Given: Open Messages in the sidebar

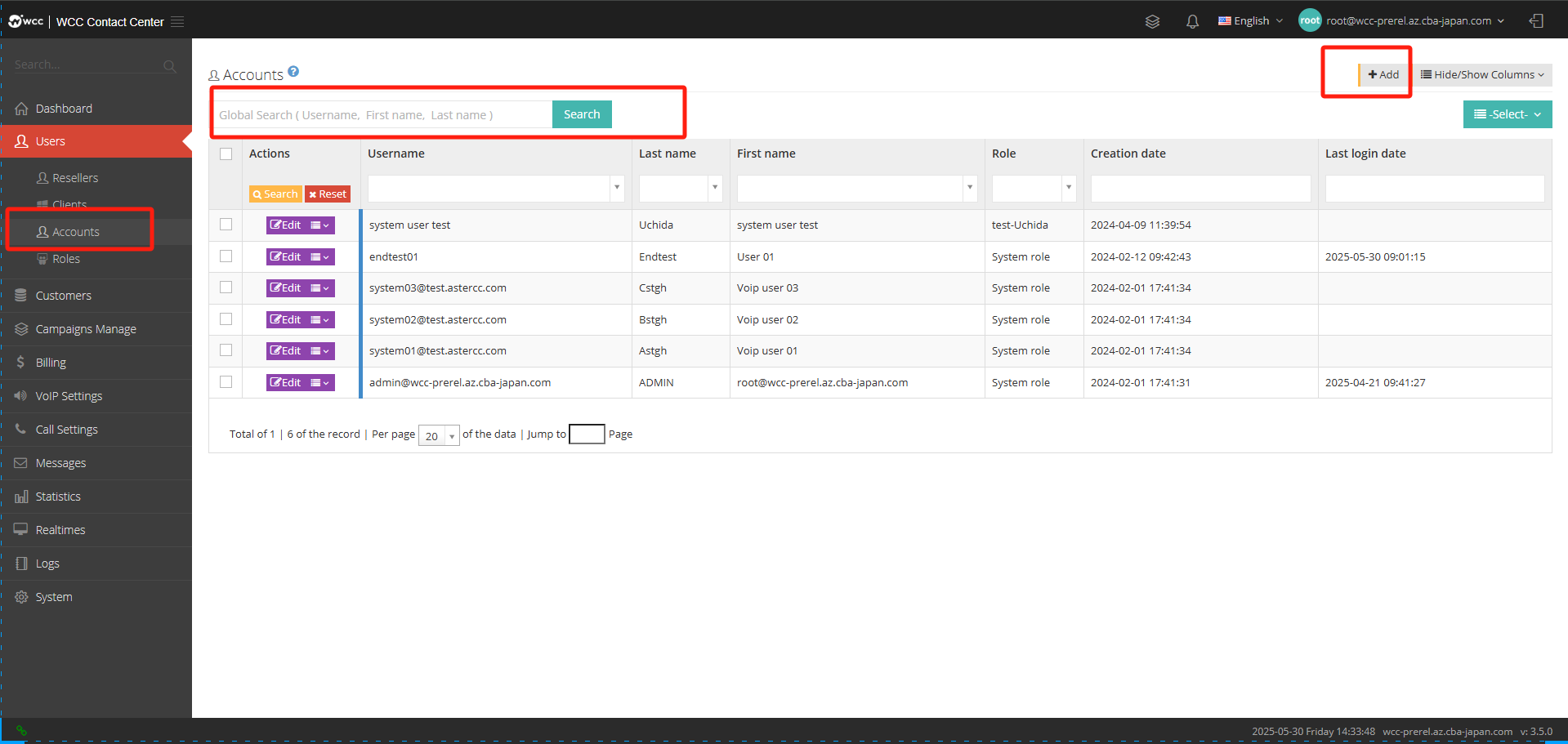Looking at the screenshot, I should (96, 463).
